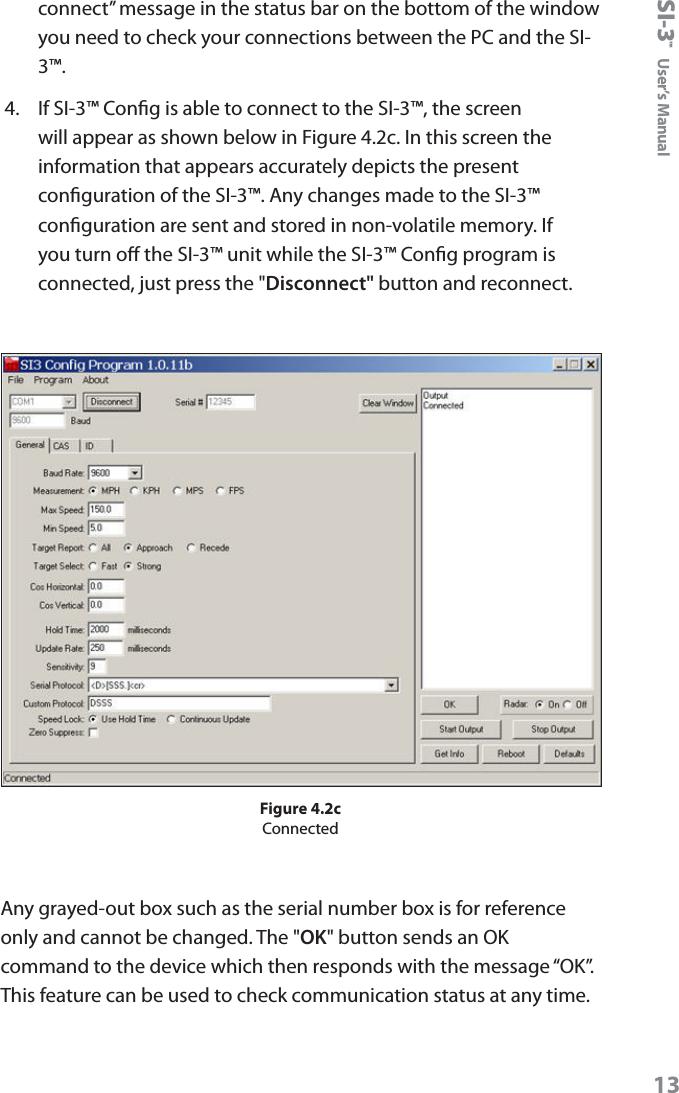Click the Stop Output button
This screenshot has width=679, height=1093.
pos(553,729)
